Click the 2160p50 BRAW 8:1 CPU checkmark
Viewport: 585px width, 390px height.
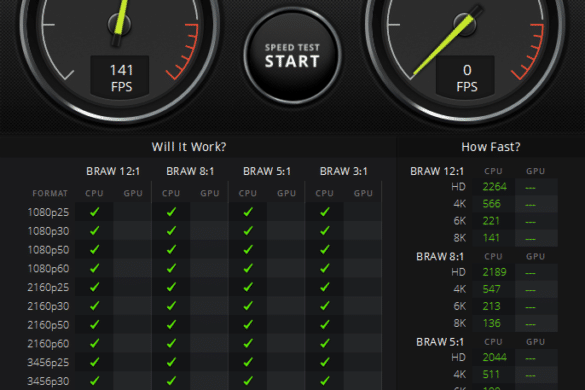coord(171,324)
